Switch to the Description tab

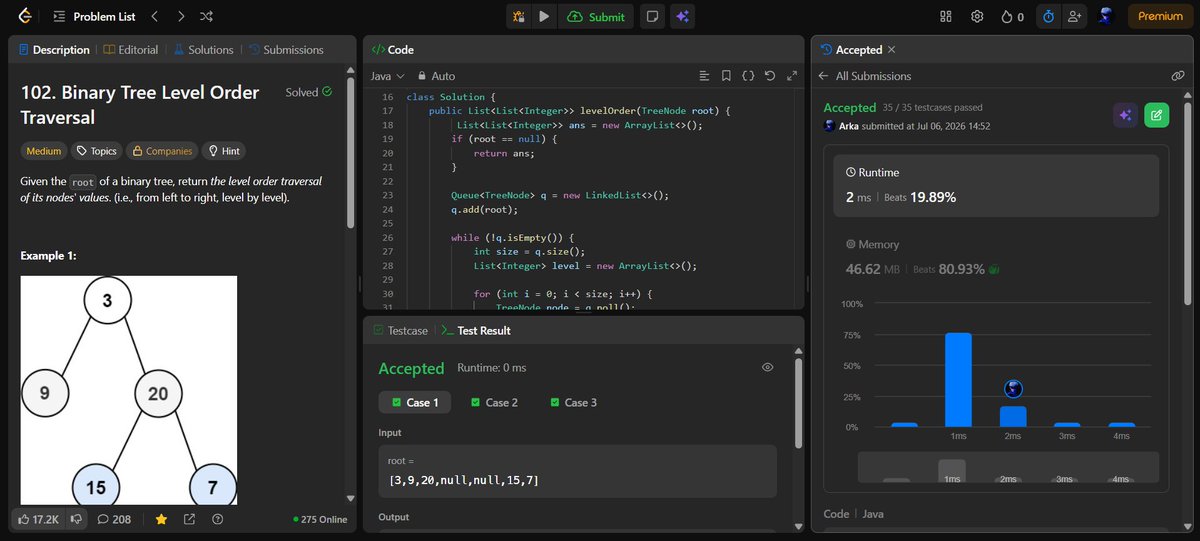(x=54, y=49)
